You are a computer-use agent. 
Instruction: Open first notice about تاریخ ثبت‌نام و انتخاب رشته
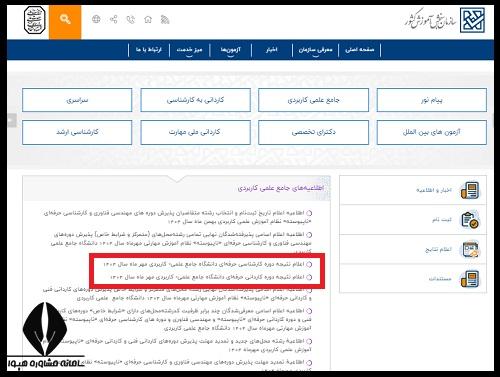tap(177, 217)
